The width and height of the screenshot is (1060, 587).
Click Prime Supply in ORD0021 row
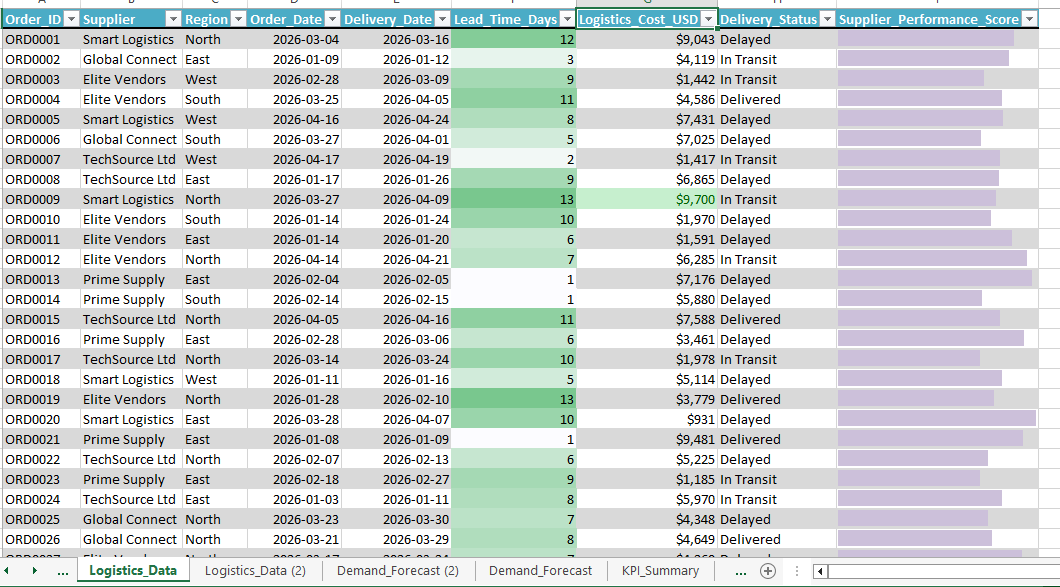[x=131, y=440]
